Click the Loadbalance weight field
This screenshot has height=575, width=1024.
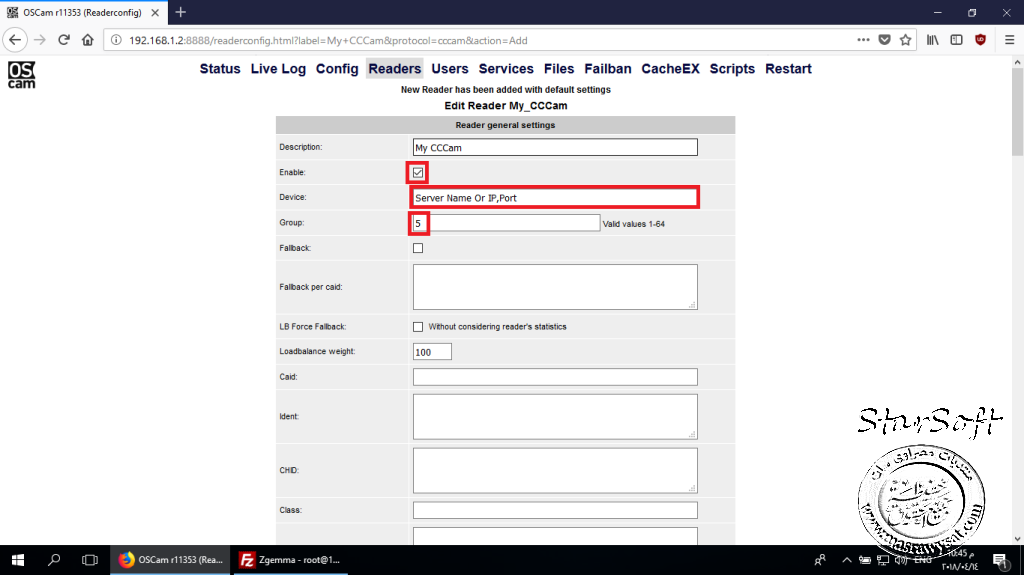(x=432, y=352)
